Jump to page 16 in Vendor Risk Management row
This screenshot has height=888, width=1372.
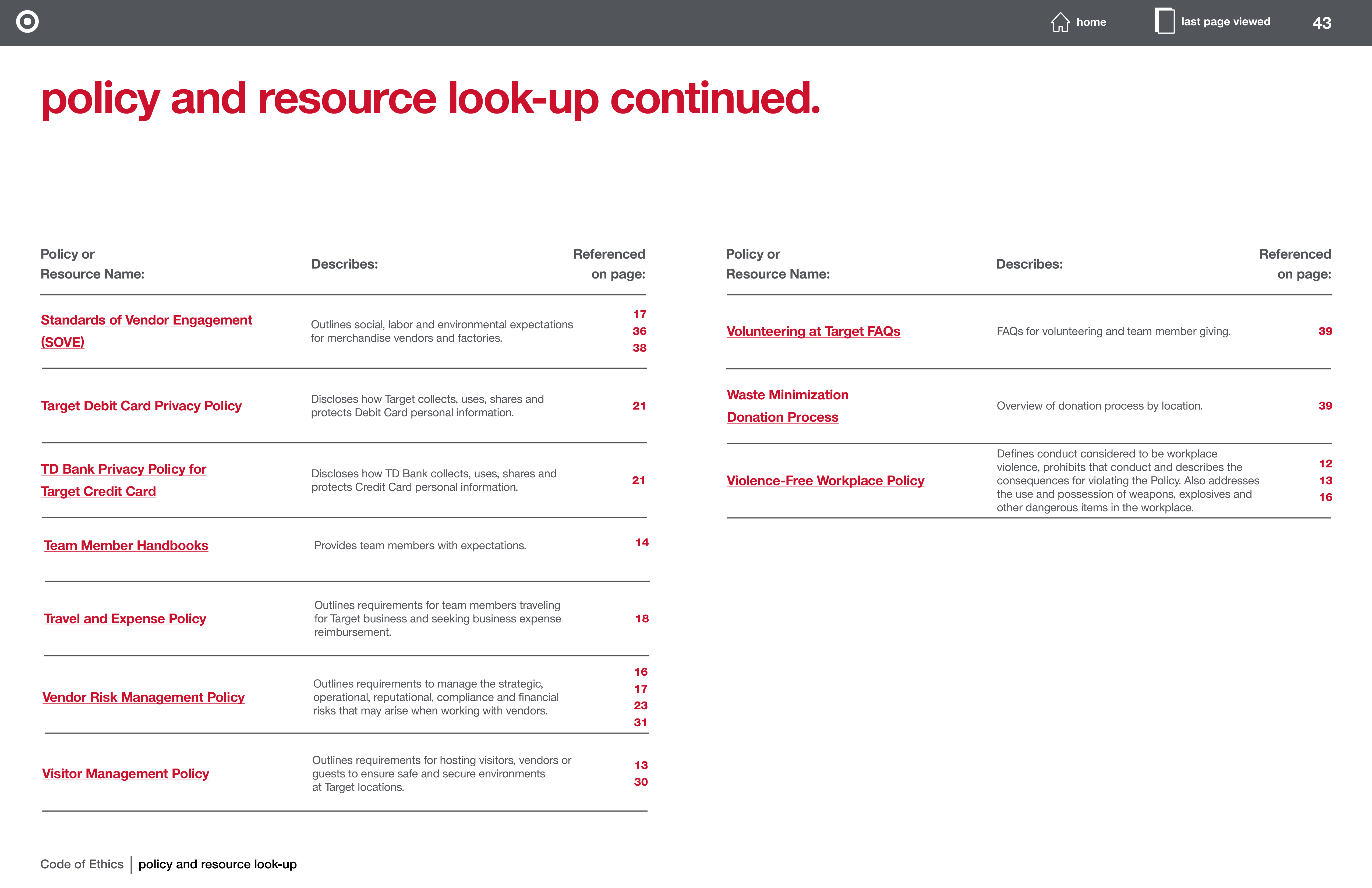click(641, 672)
